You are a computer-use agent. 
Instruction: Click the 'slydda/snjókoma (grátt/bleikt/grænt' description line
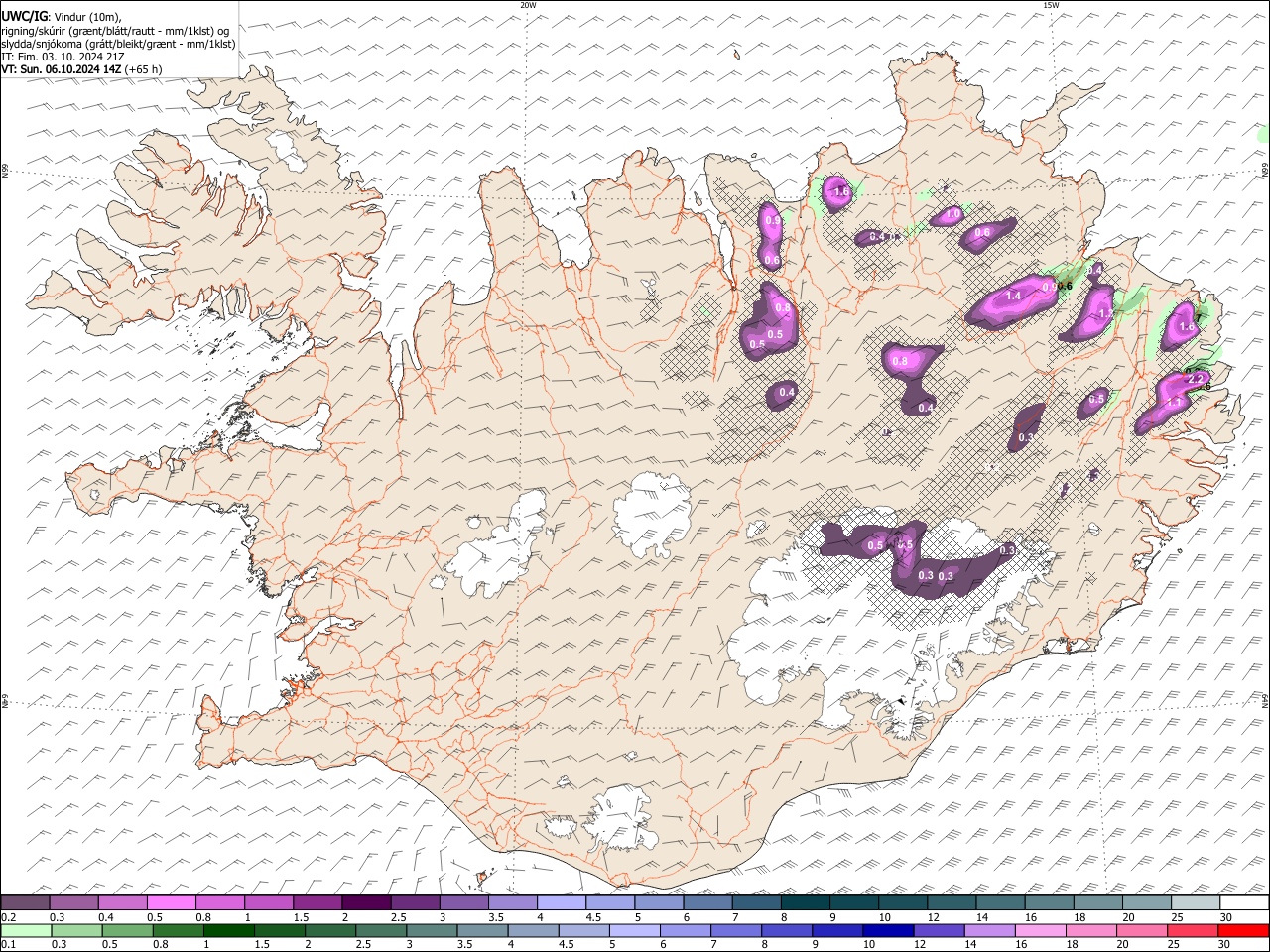119,44
